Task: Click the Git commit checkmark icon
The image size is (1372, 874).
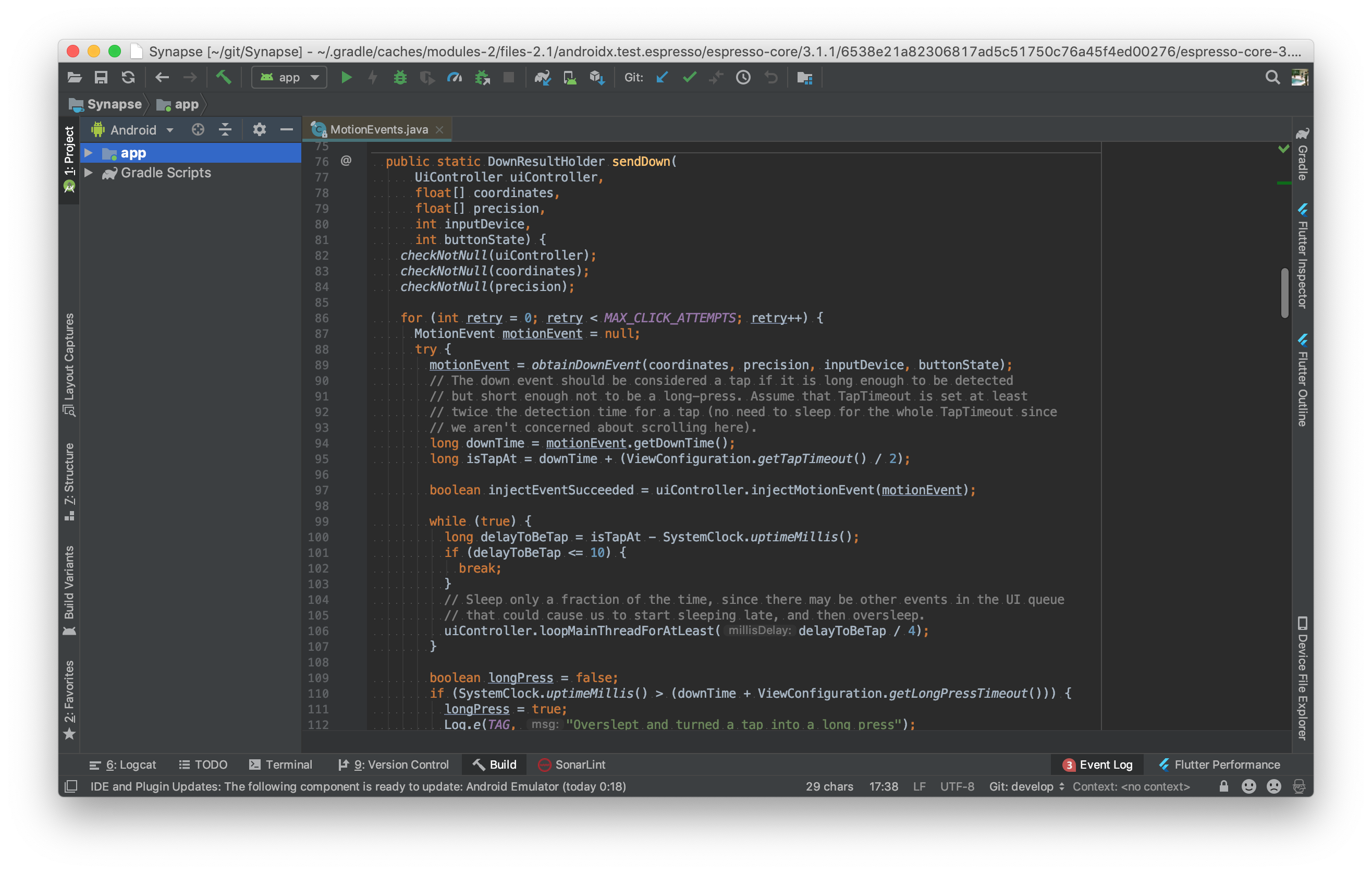Action: (x=690, y=78)
